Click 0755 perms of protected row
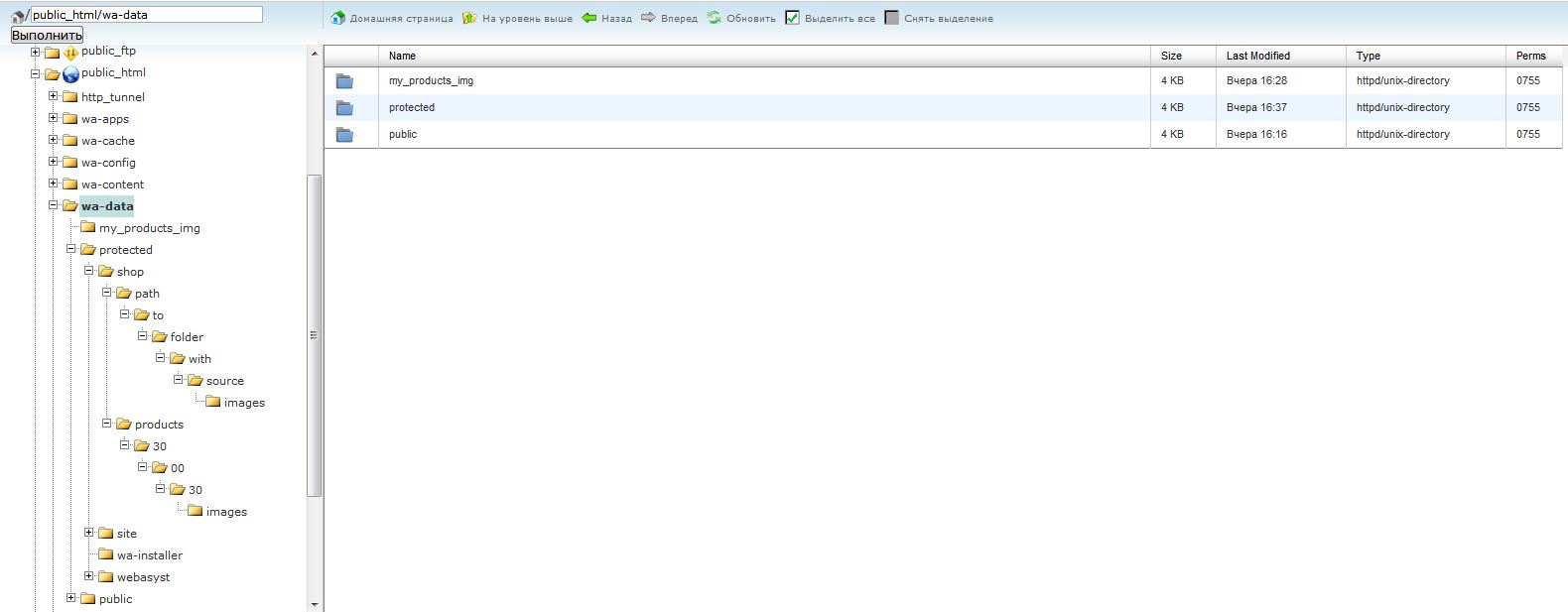 [1528, 107]
